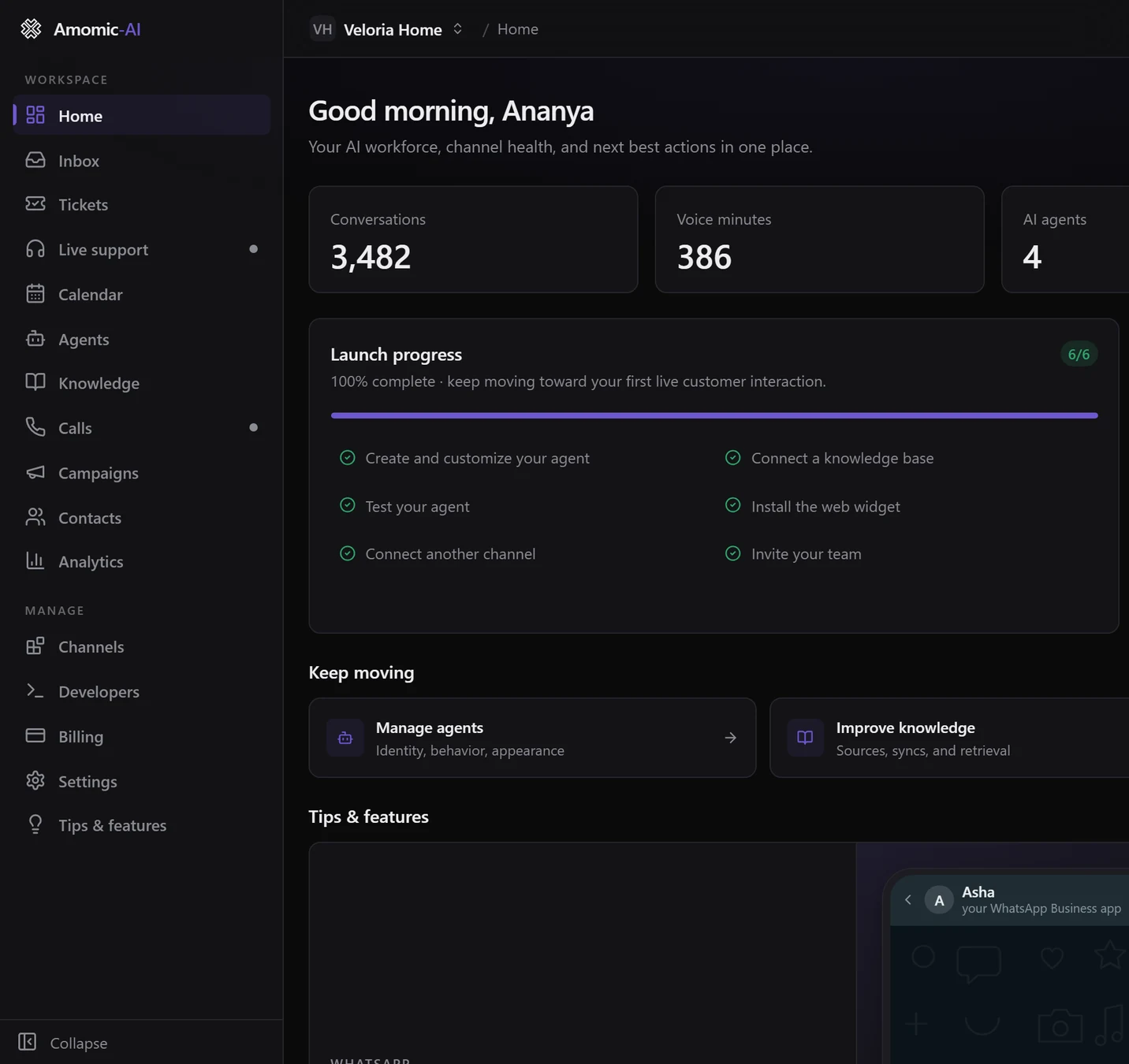Click the Collapse label at sidebar bottom
This screenshot has height=1064, width=1129.
pos(79,1043)
